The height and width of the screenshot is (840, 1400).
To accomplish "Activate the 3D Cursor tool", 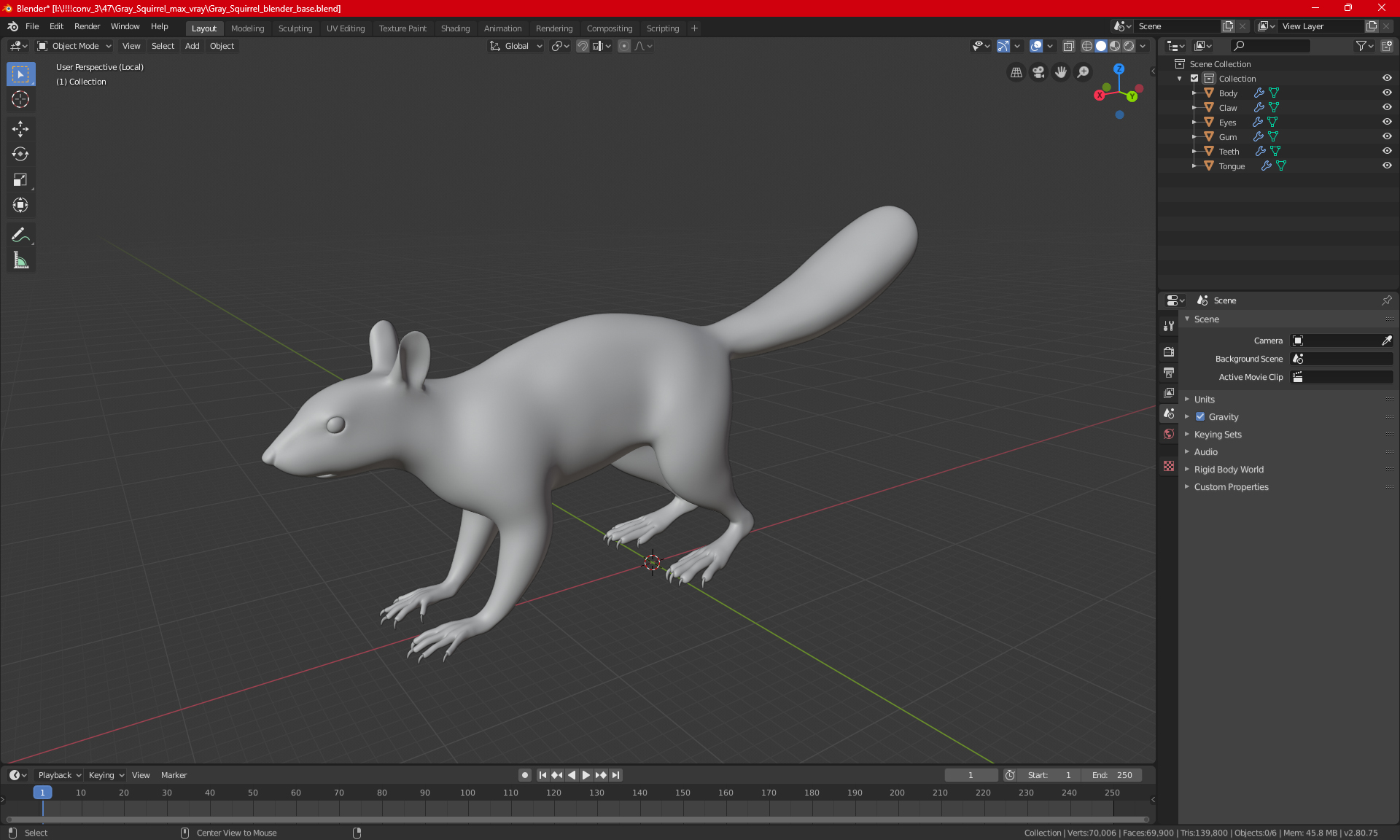I will tap(20, 100).
